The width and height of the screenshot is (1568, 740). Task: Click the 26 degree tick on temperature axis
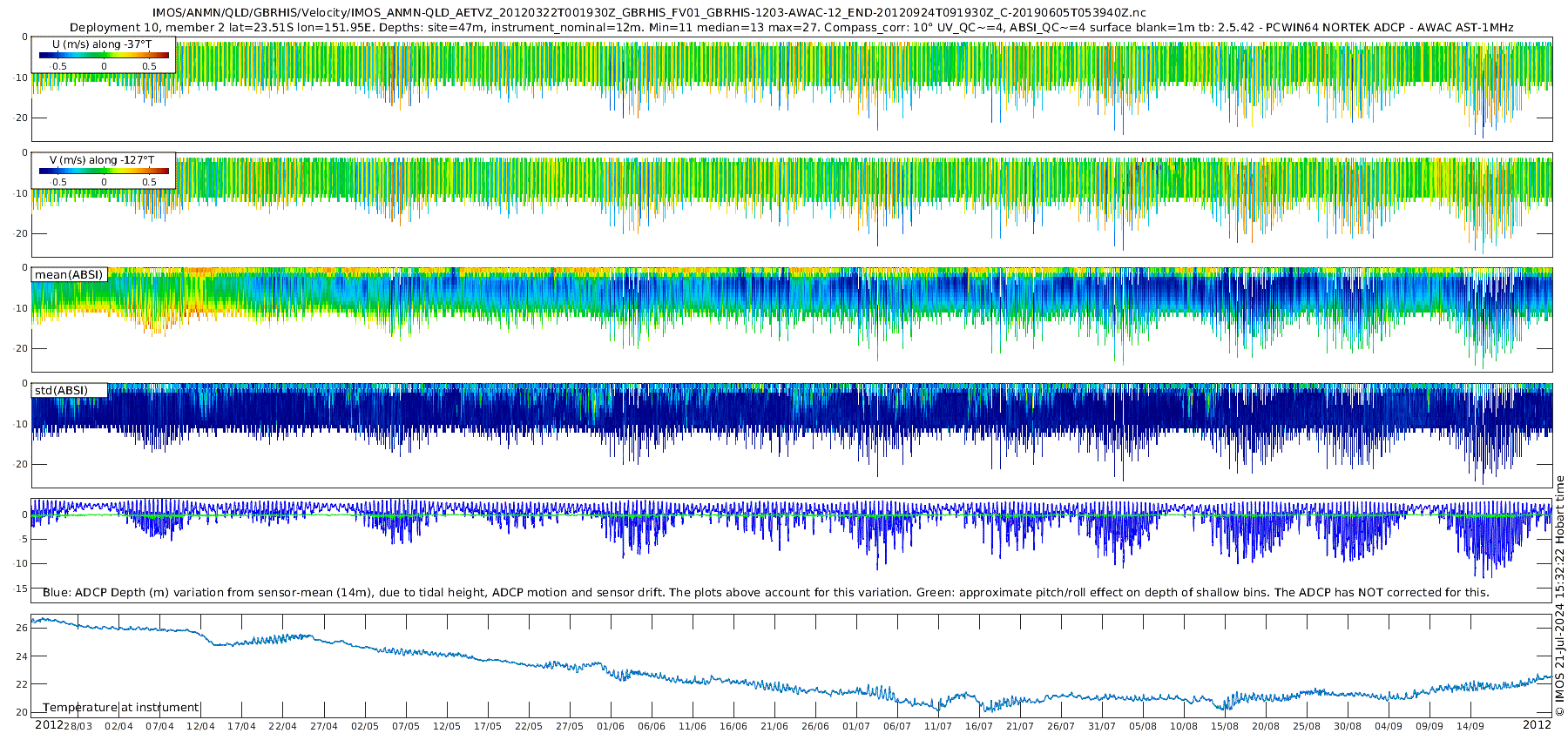click(x=22, y=628)
